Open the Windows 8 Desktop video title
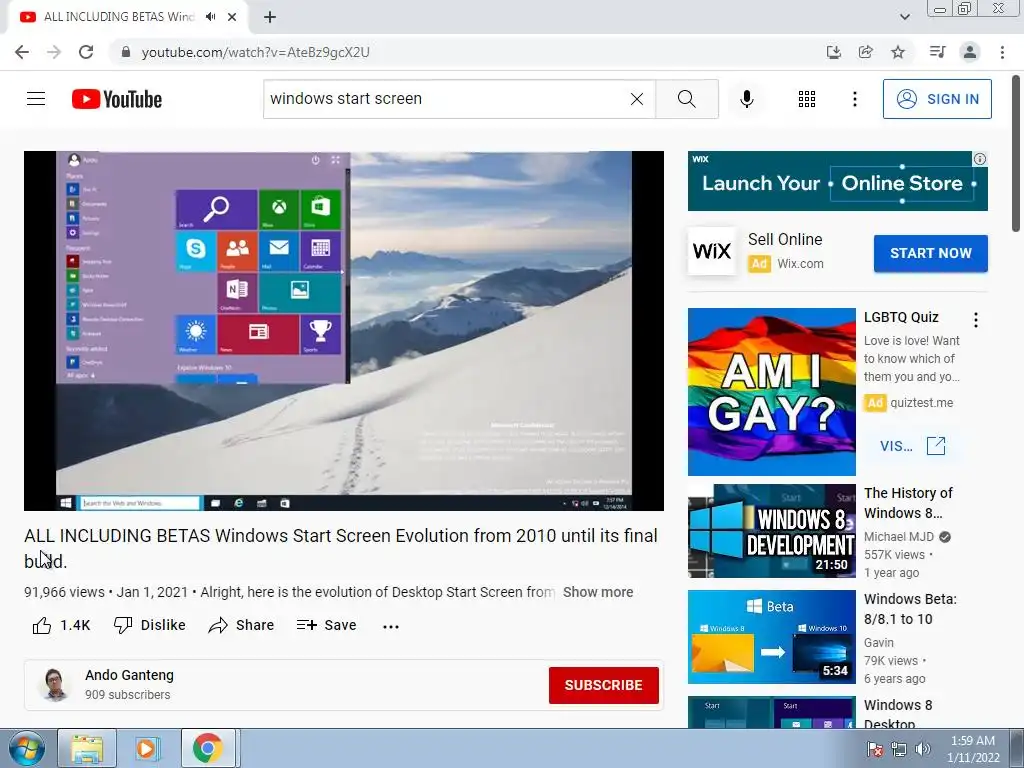 pos(898,713)
